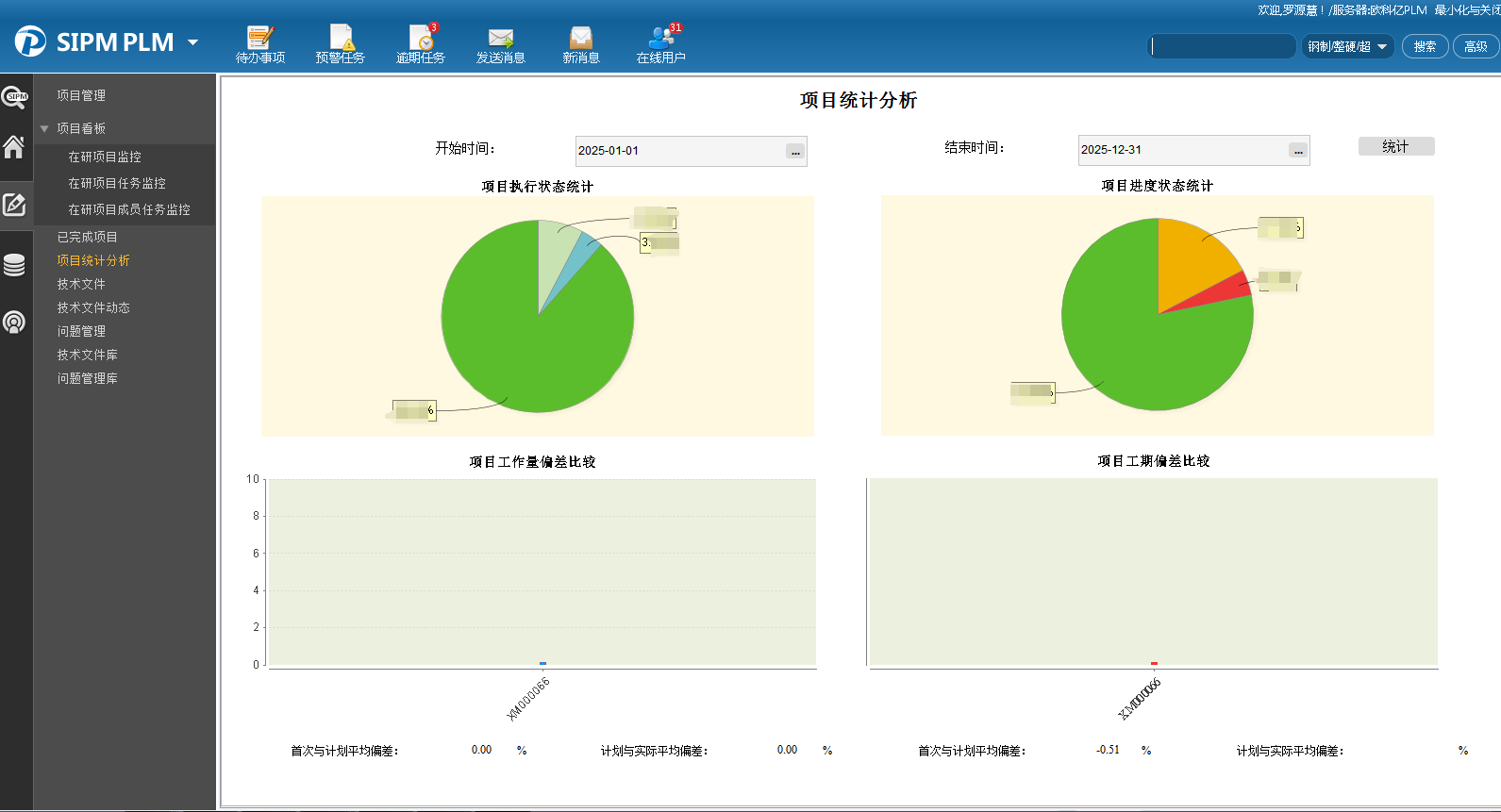Click the 统计 button
Screen dimensions: 1501x812
pyautogui.click(x=1395, y=146)
